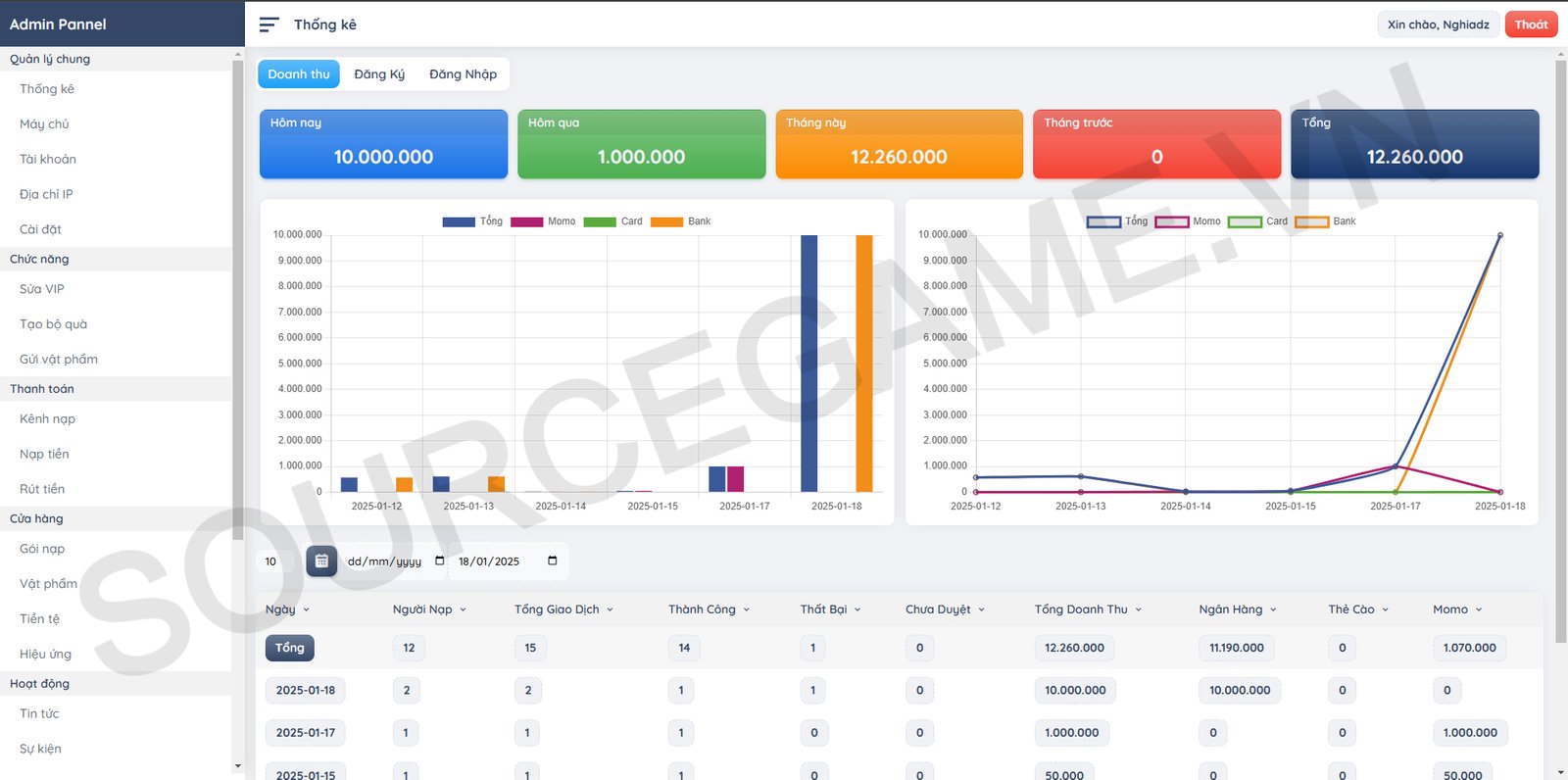Click the calendar icon button by date fields

click(321, 561)
